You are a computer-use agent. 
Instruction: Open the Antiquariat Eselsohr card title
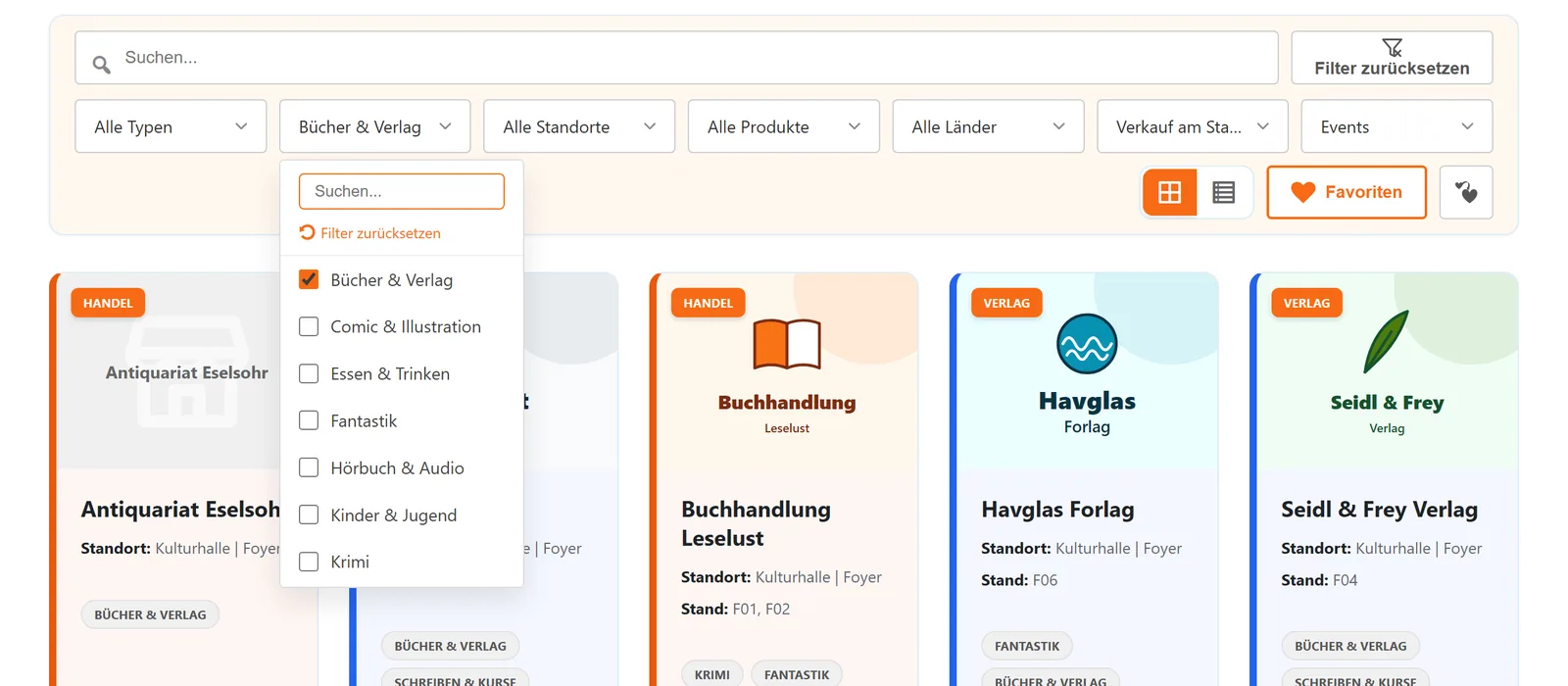180,510
